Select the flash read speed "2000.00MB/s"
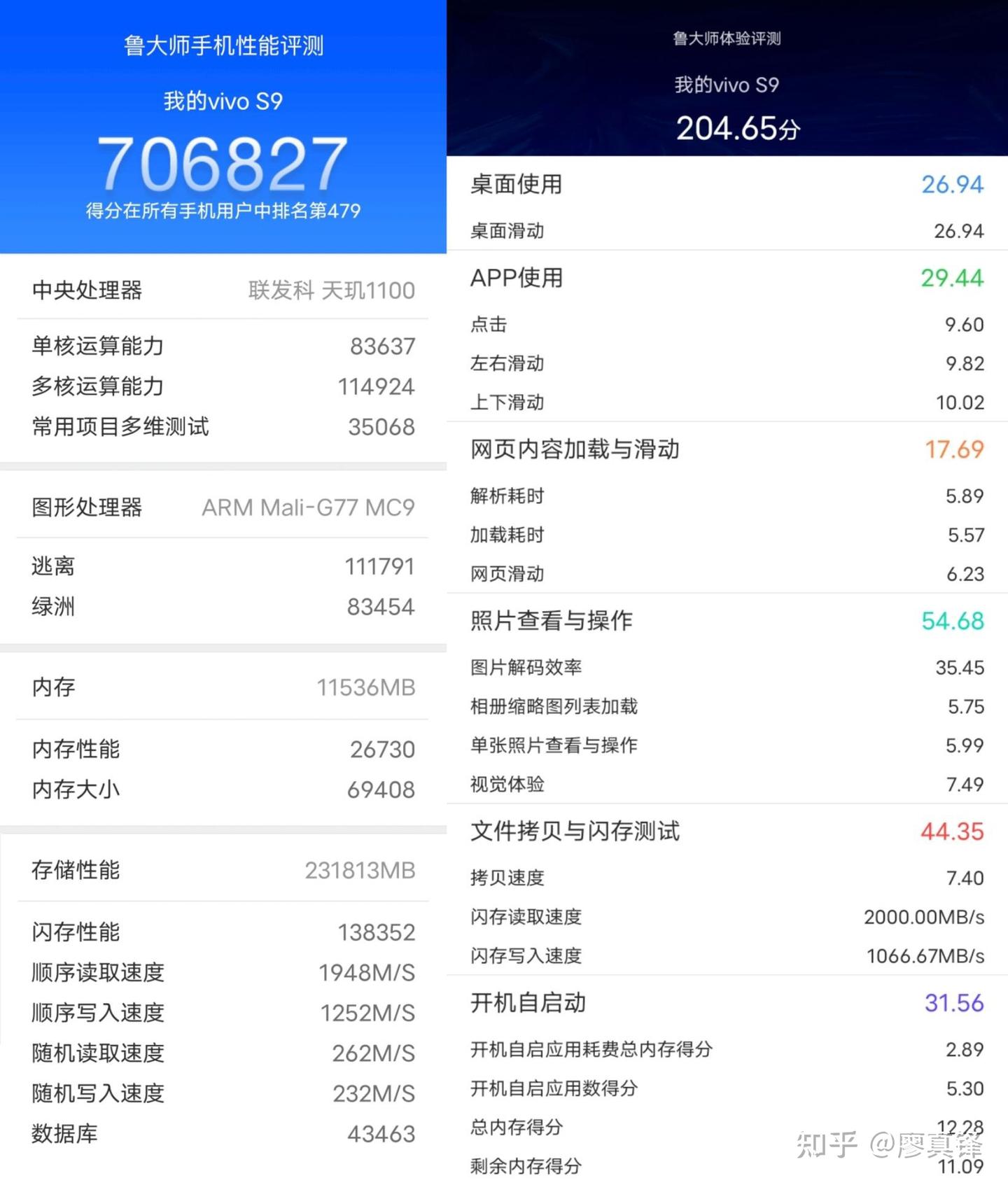1008x1185 pixels. point(924,917)
